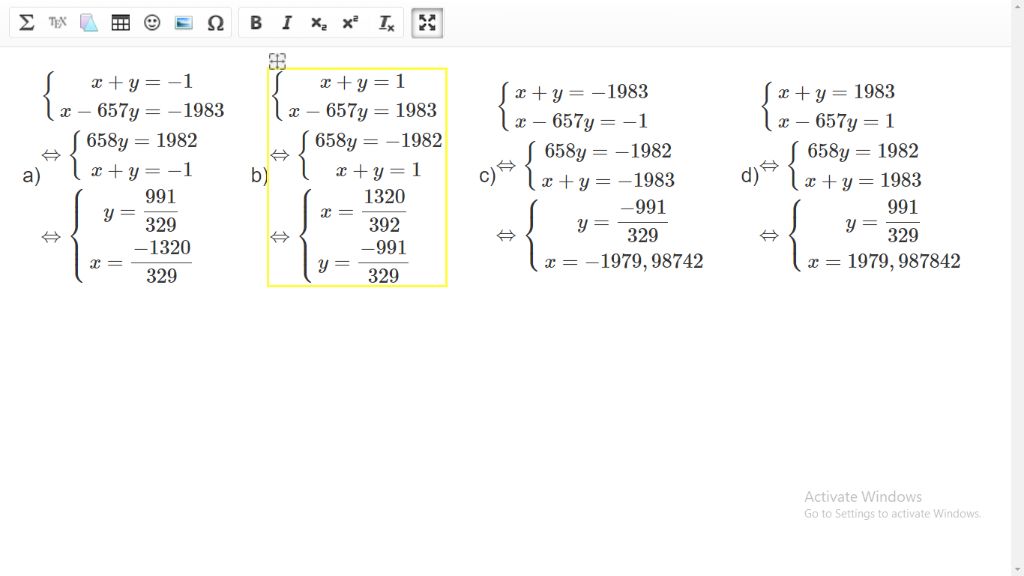The image size is (1024, 576).
Task: Toggle italic formatting
Action: tap(287, 23)
